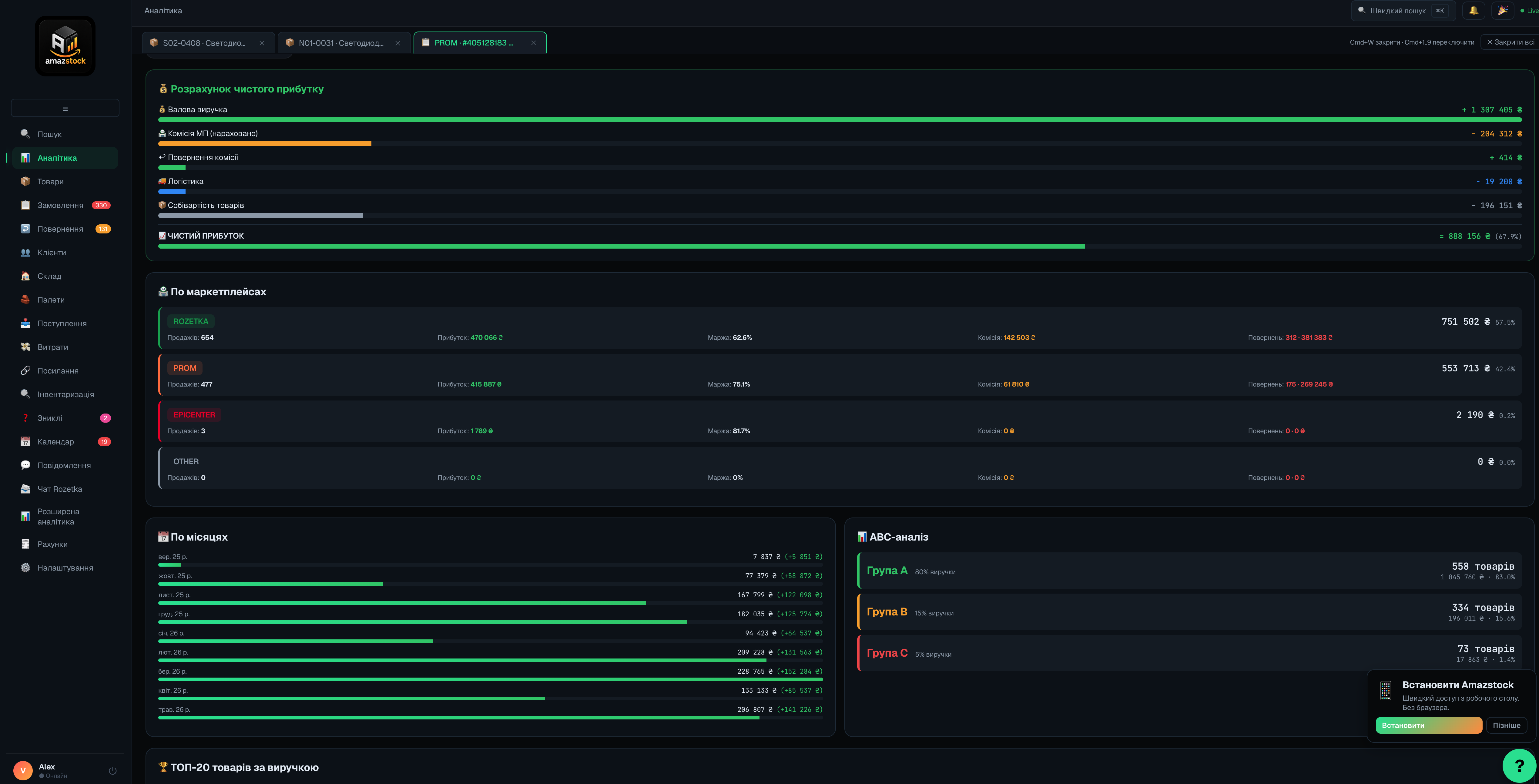Viewport: 1539px width, 784px height.
Task: Click the Alex user avatar
Action: point(23,771)
